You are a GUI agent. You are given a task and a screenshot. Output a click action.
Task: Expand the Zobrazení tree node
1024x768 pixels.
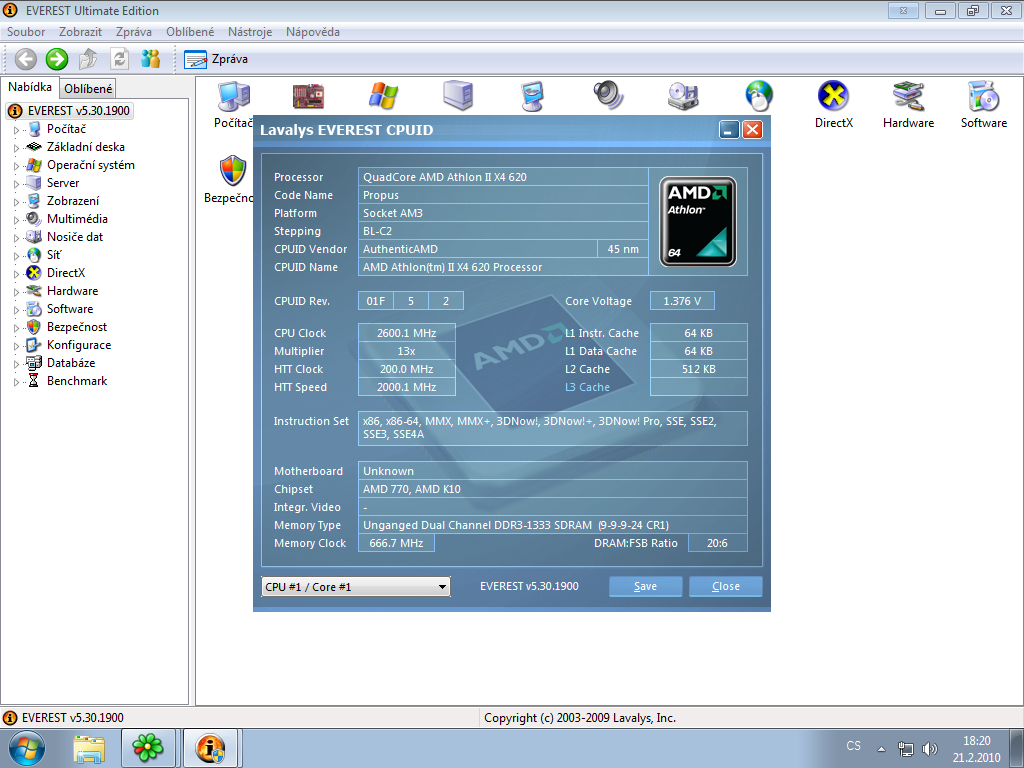(x=16, y=202)
